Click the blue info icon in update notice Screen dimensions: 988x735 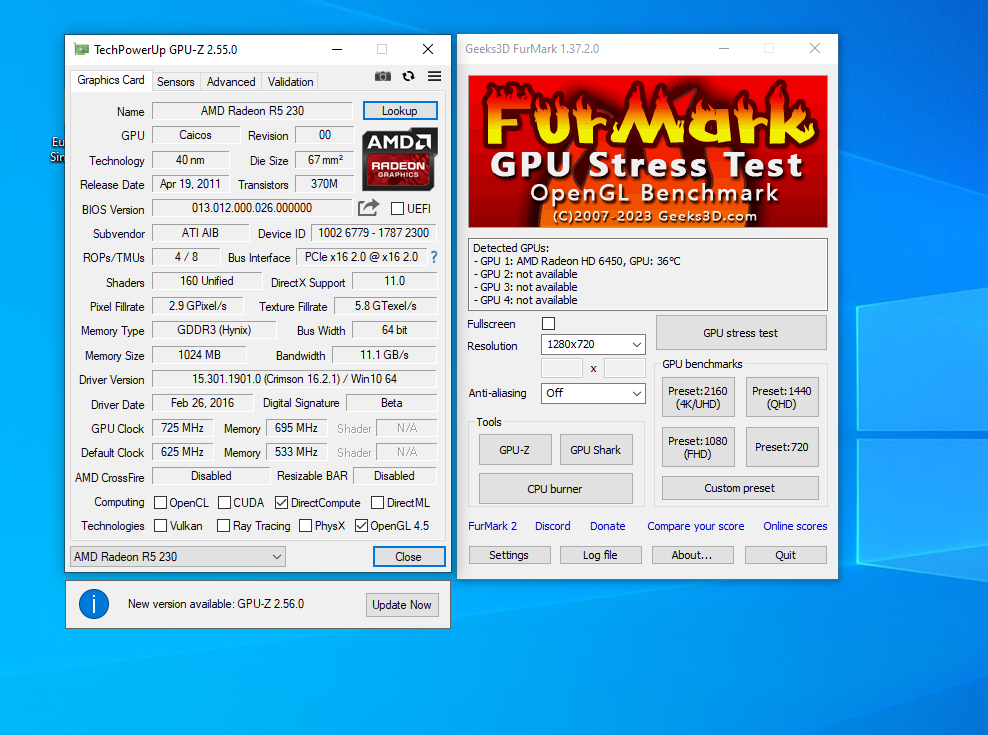94,604
